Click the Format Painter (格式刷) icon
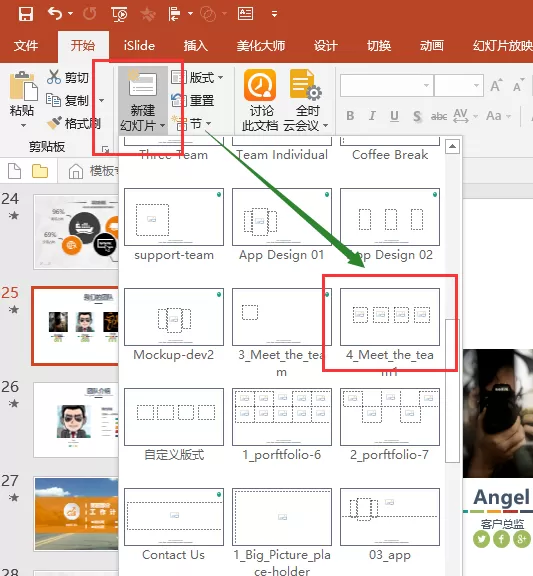533x576 pixels. tap(54, 123)
